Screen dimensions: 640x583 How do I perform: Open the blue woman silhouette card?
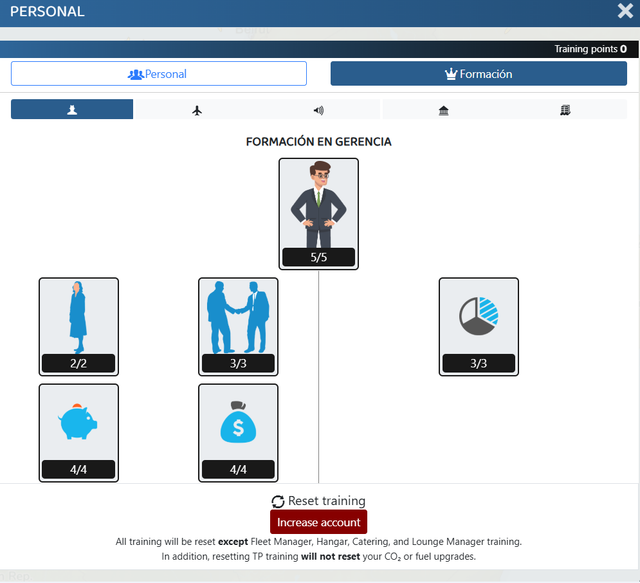pyautogui.click(x=79, y=327)
